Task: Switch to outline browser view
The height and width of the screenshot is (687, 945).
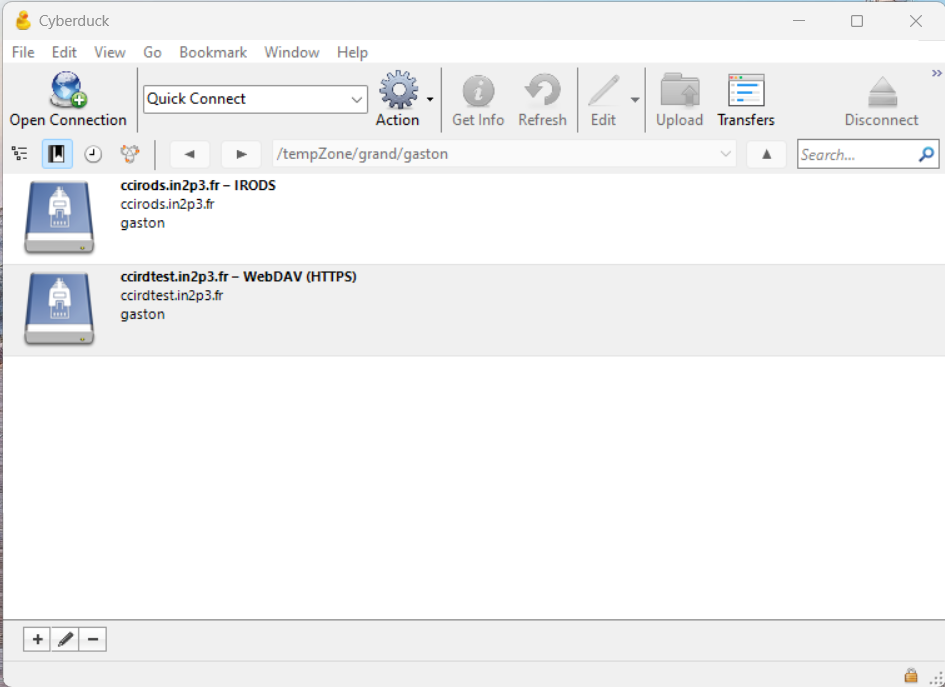Action: click(20, 154)
